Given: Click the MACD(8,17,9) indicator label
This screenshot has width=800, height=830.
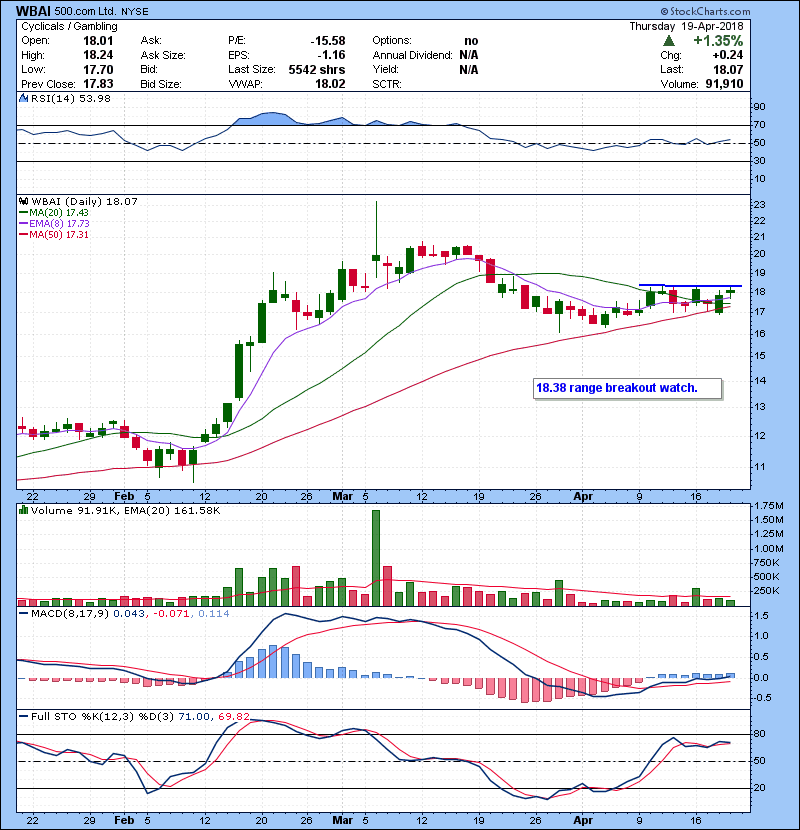Looking at the screenshot, I should 70,613.
